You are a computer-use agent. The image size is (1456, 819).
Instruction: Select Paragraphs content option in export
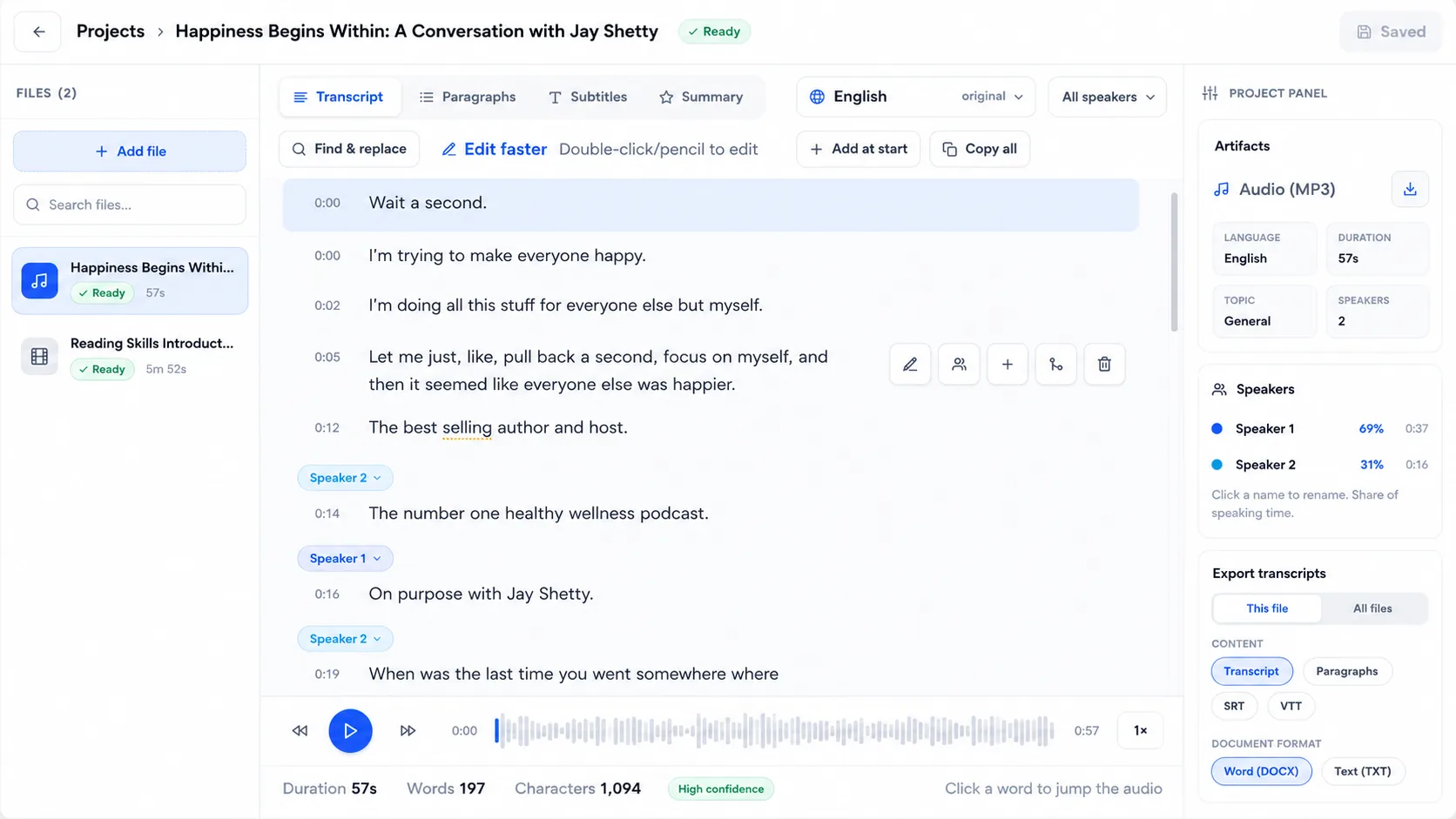coord(1346,671)
